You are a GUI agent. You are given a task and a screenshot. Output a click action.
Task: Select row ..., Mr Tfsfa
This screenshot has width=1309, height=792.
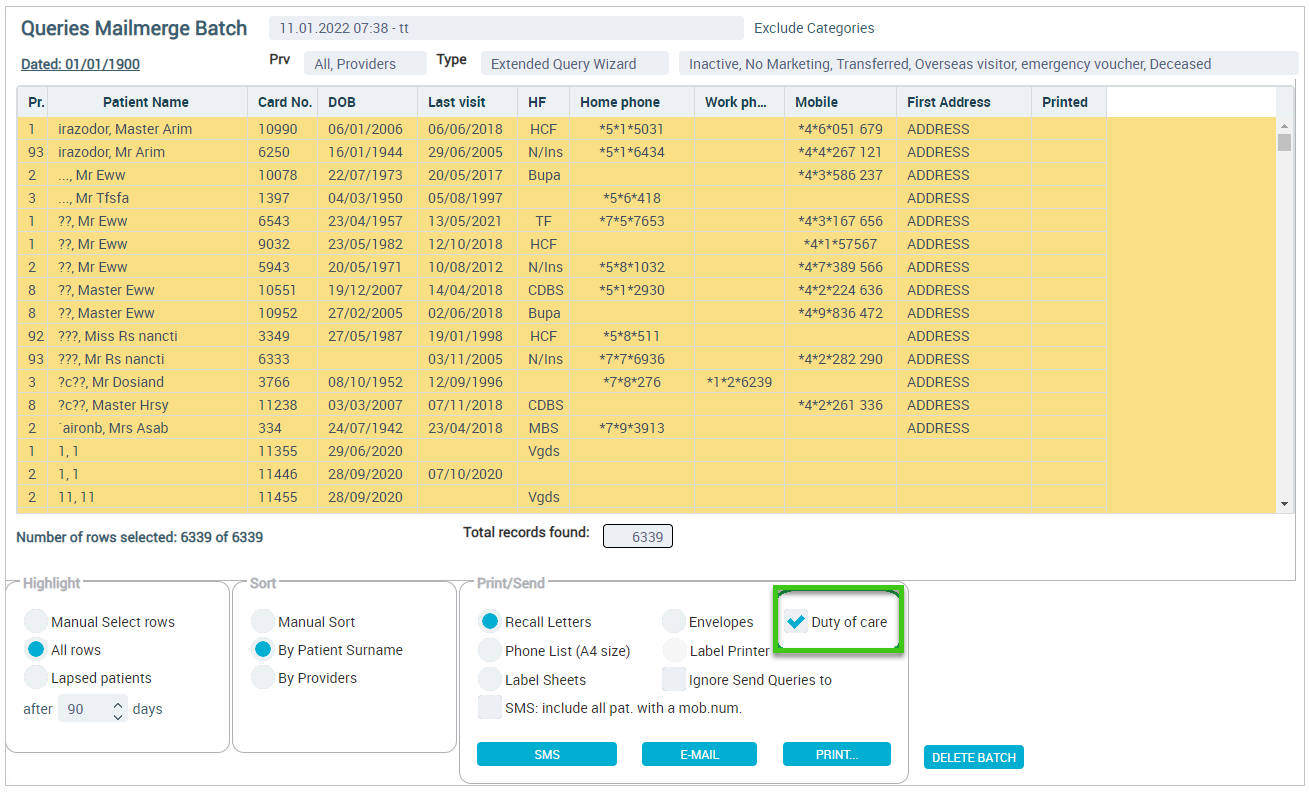point(561,198)
